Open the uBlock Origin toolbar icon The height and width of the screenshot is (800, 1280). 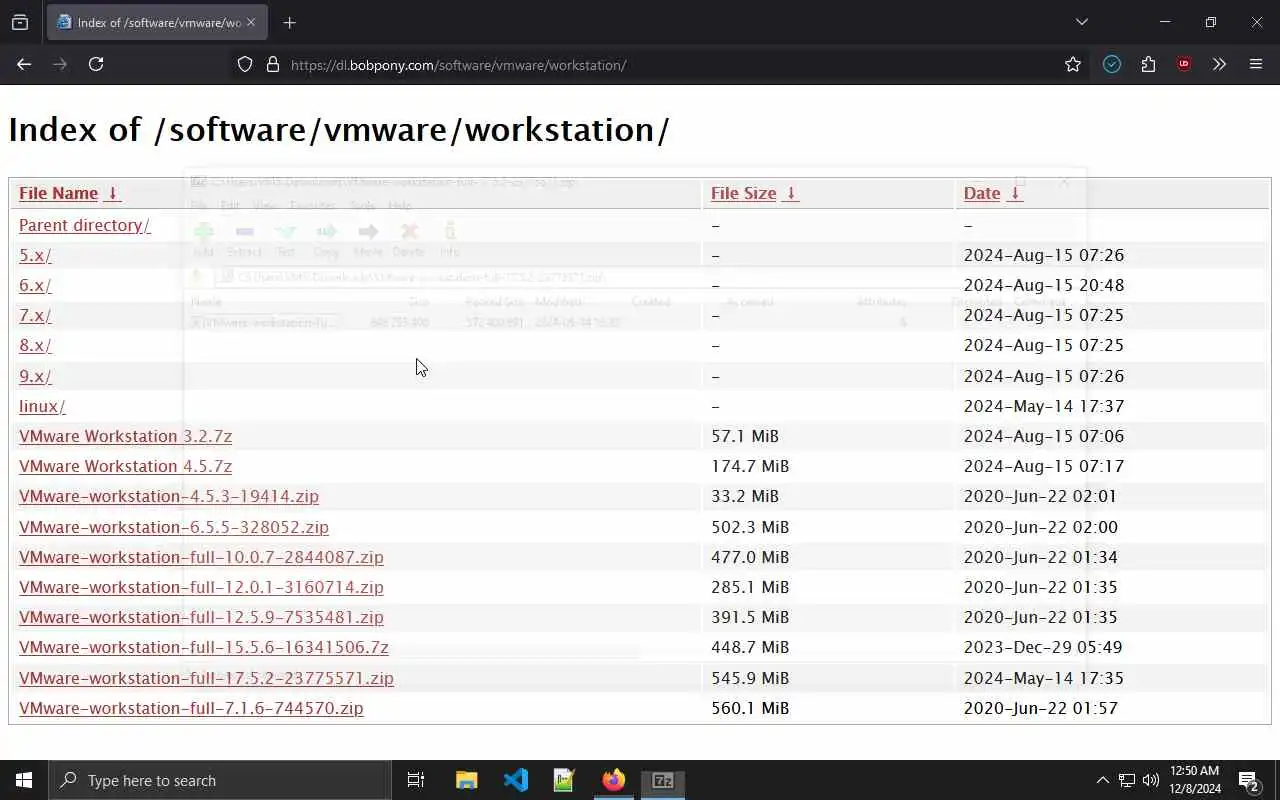[1184, 64]
